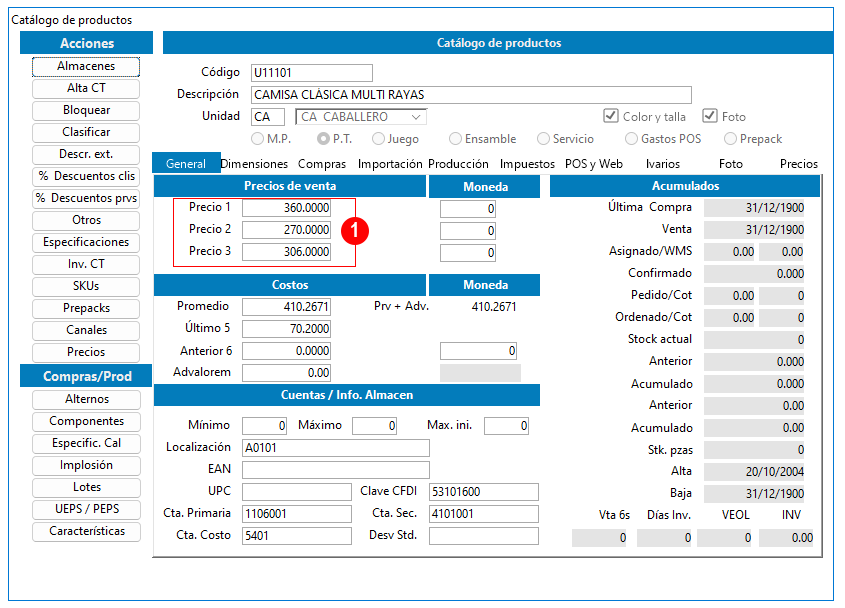This screenshot has width=845, height=608.
Task: Click the Precio 1 value field
Action: coord(286,208)
